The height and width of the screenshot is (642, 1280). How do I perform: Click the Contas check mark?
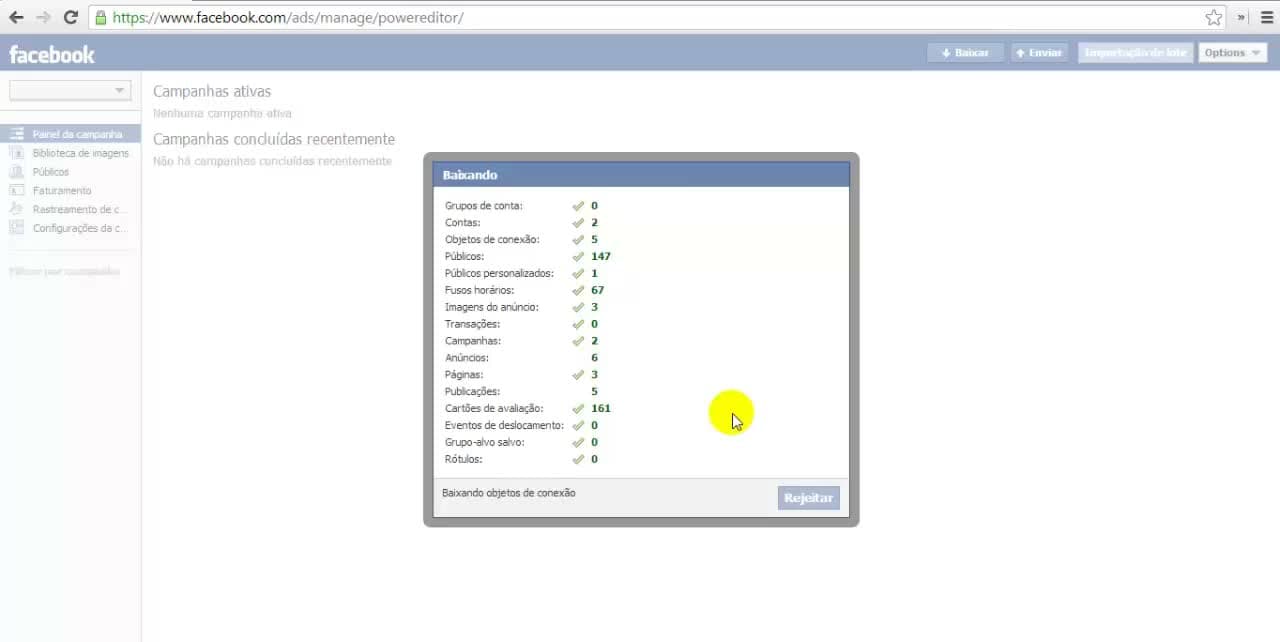click(578, 223)
